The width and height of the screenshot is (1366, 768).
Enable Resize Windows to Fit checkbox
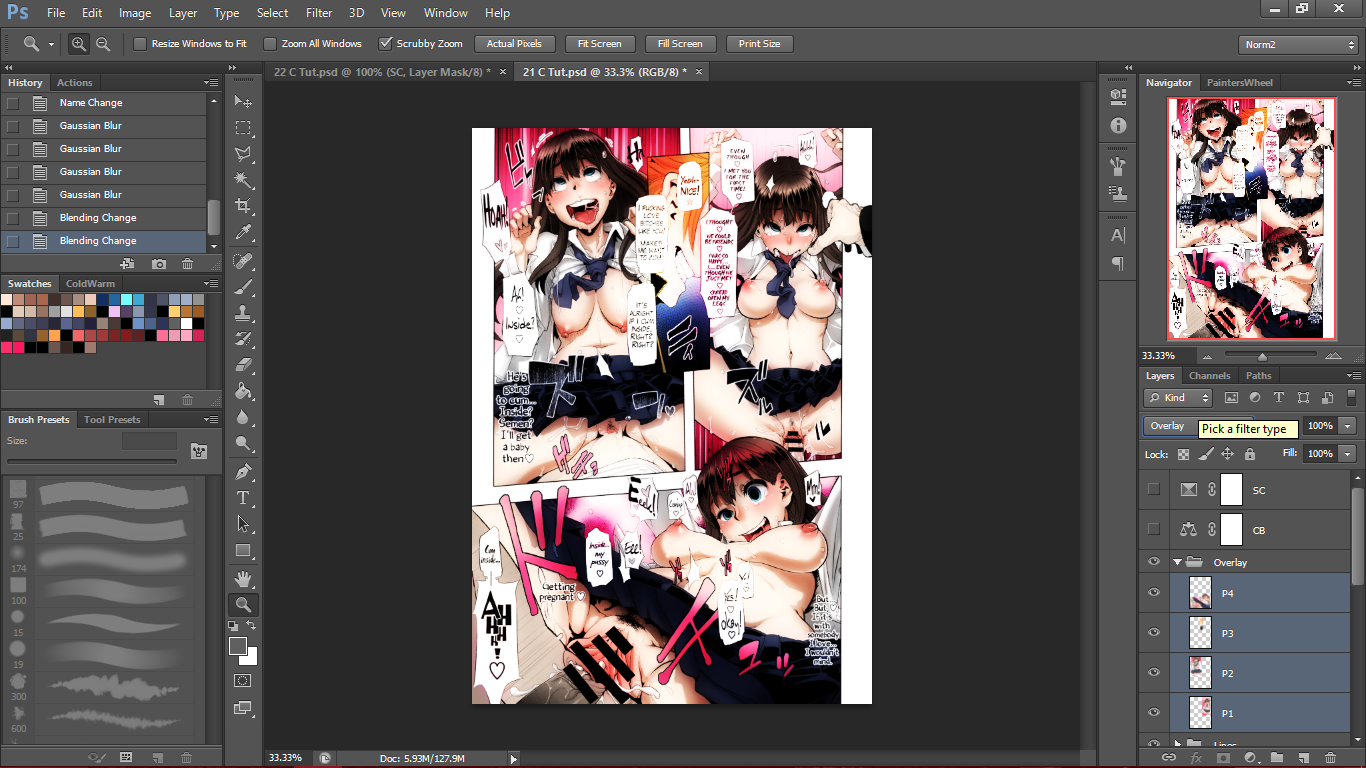140,44
